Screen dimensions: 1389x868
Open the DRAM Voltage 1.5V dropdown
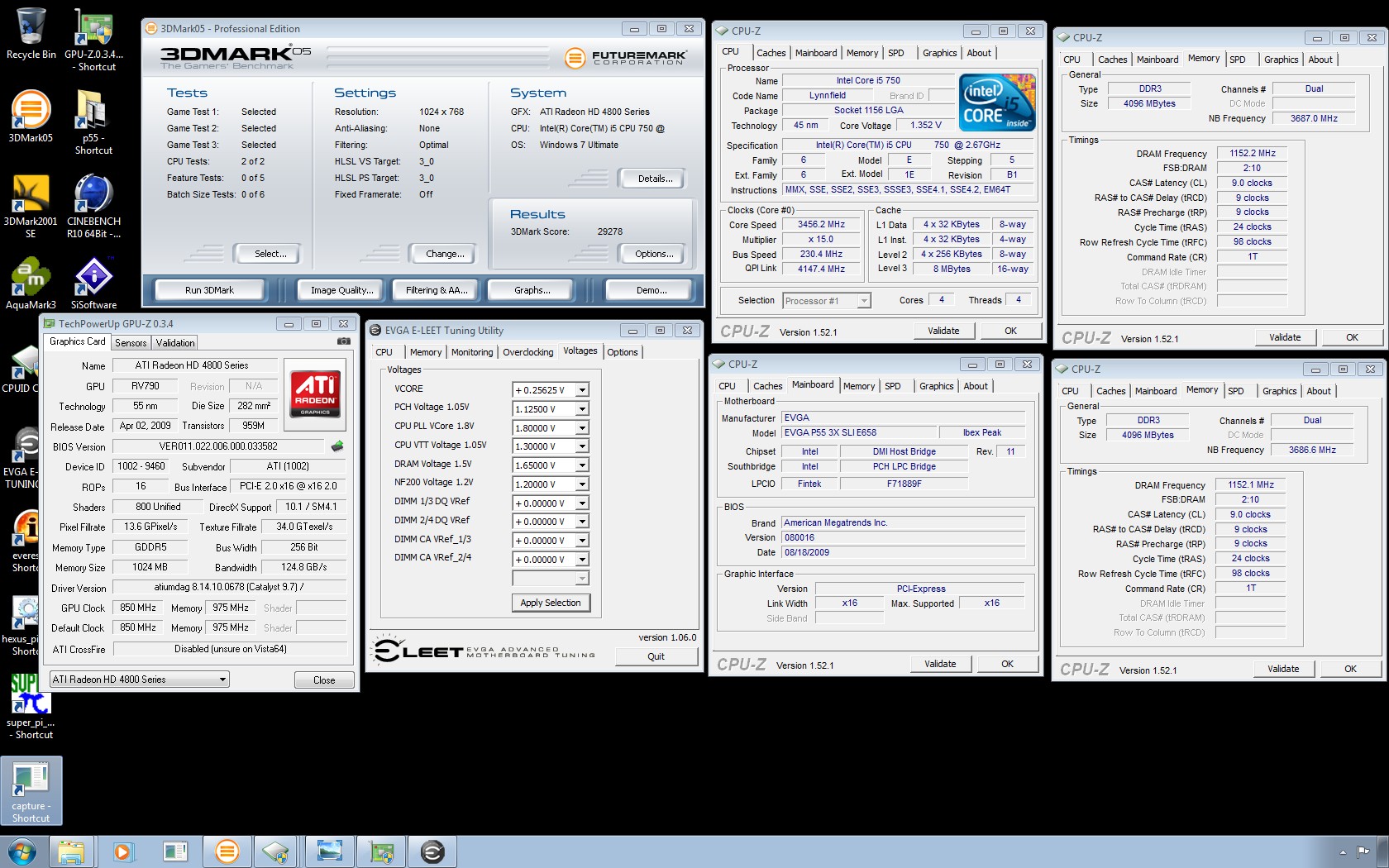pos(582,465)
